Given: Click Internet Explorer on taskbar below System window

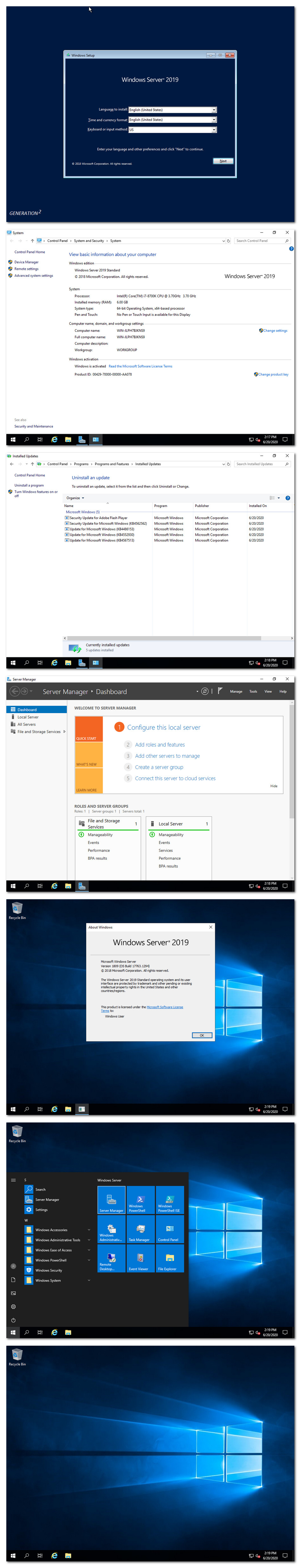Looking at the screenshot, I should pos(54,439).
